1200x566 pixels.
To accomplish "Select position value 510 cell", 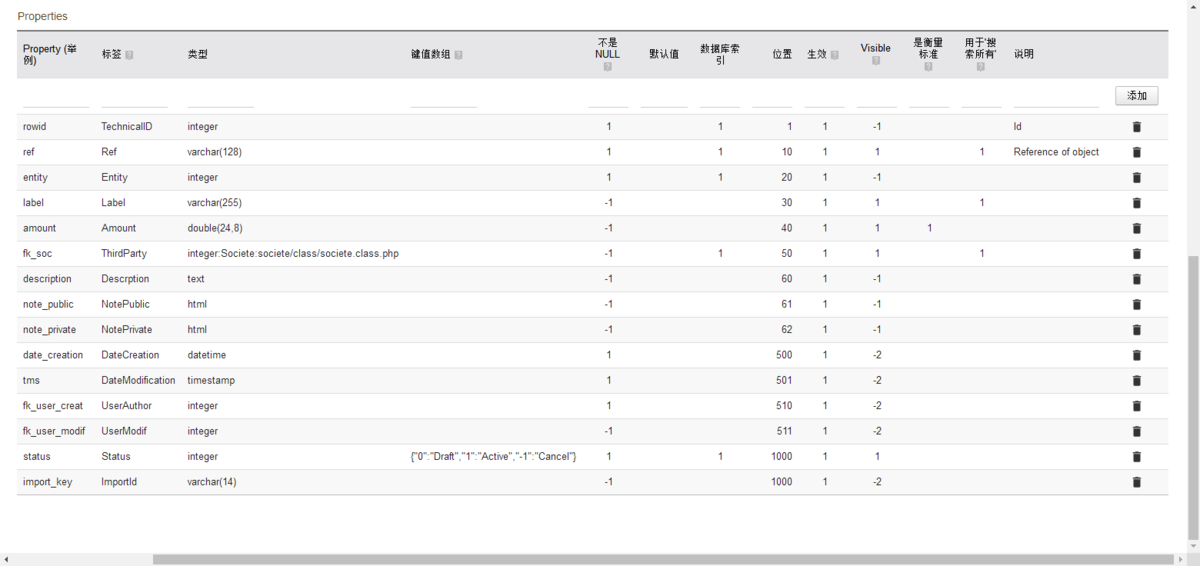I will click(783, 406).
